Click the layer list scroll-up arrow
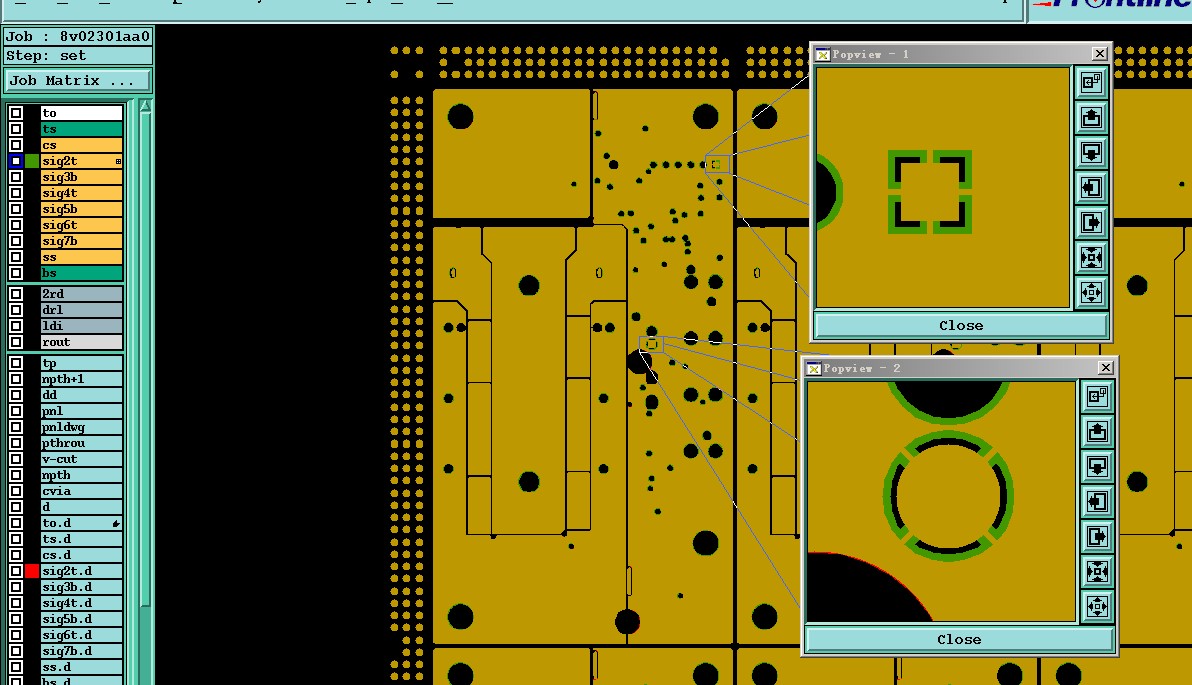The image size is (1192, 685). pyautogui.click(x=145, y=106)
